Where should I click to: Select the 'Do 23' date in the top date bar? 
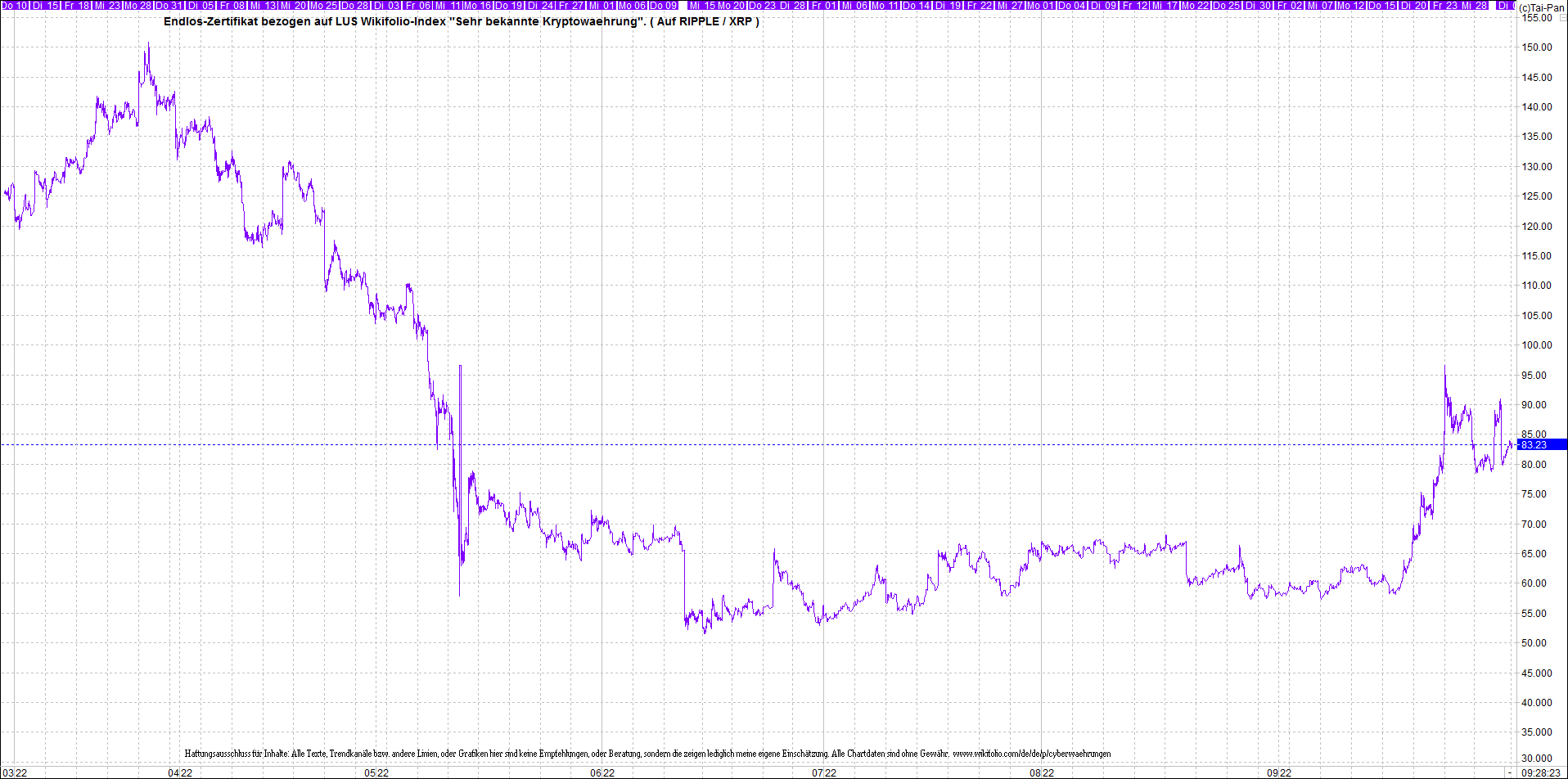pos(762,5)
